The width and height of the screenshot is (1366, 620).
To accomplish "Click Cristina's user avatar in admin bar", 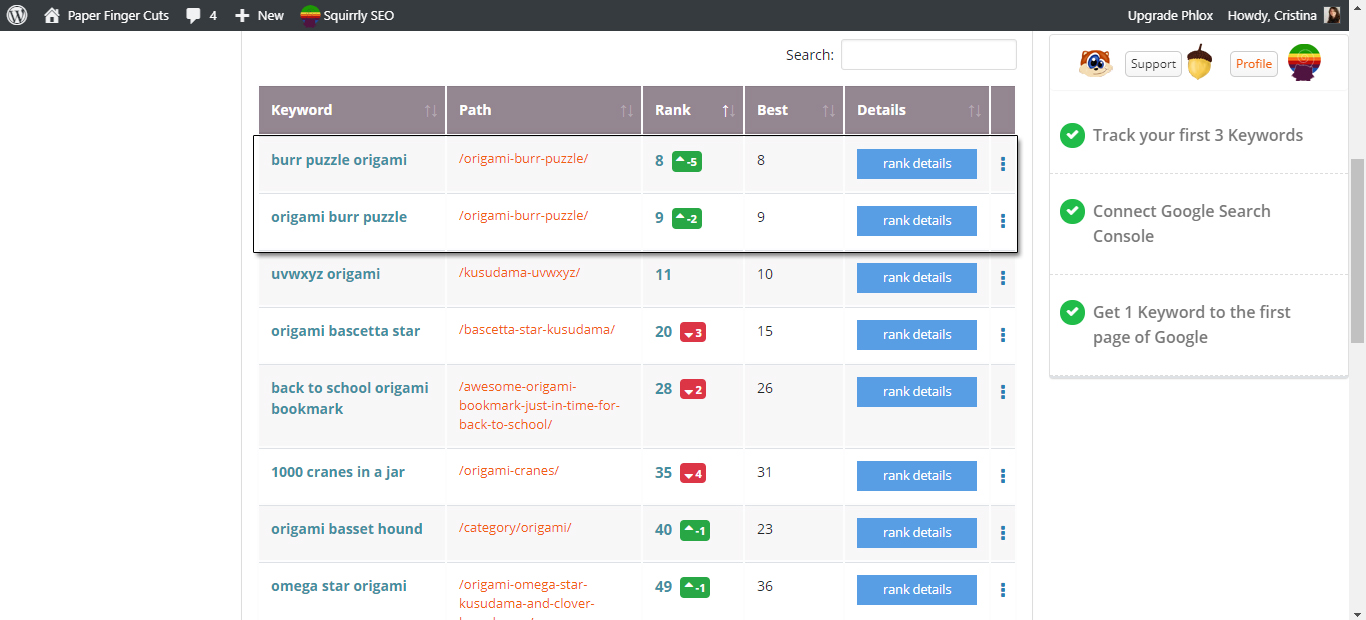I will (1332, 15).
